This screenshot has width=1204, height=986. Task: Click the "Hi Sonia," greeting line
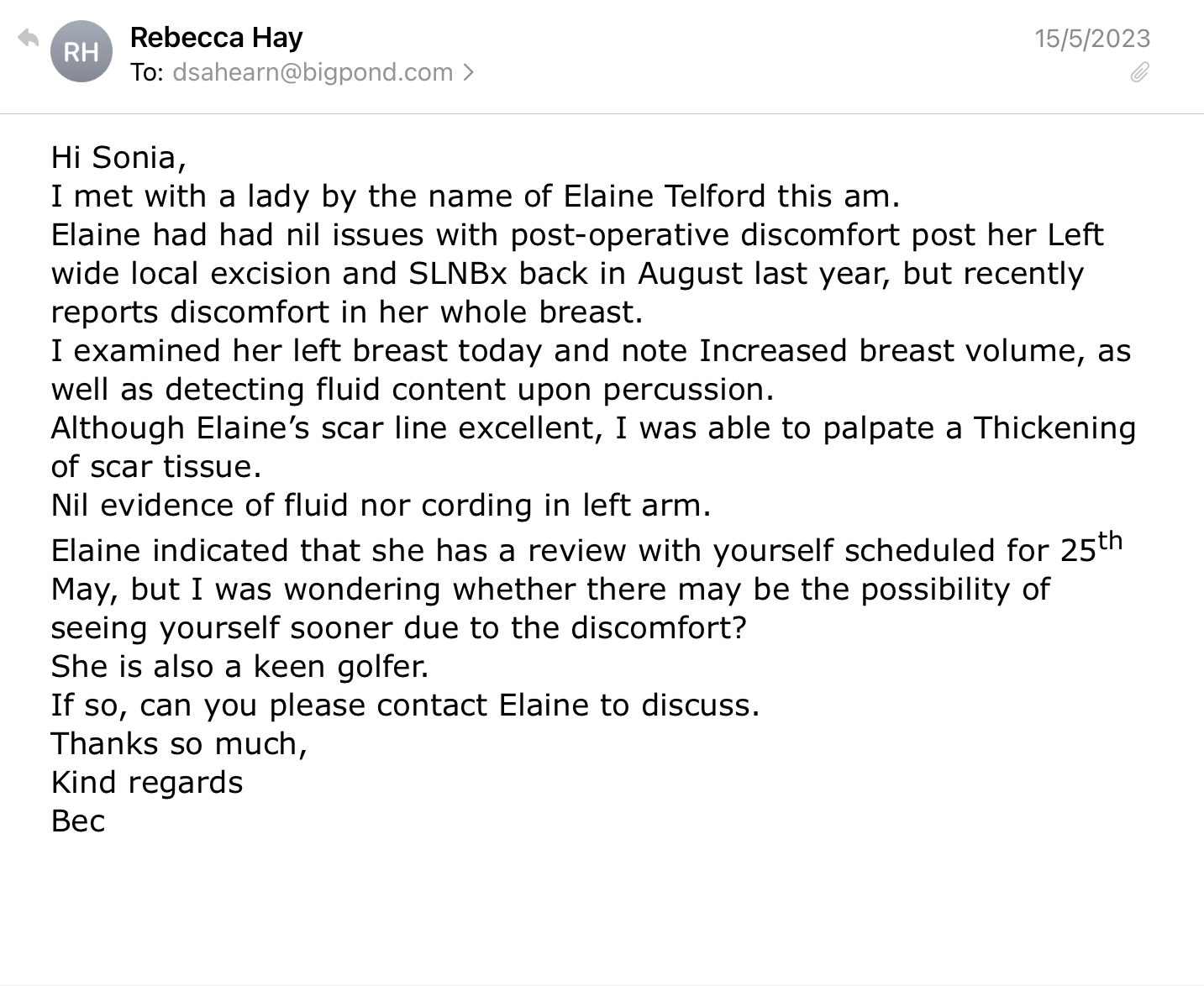(118, 157)
